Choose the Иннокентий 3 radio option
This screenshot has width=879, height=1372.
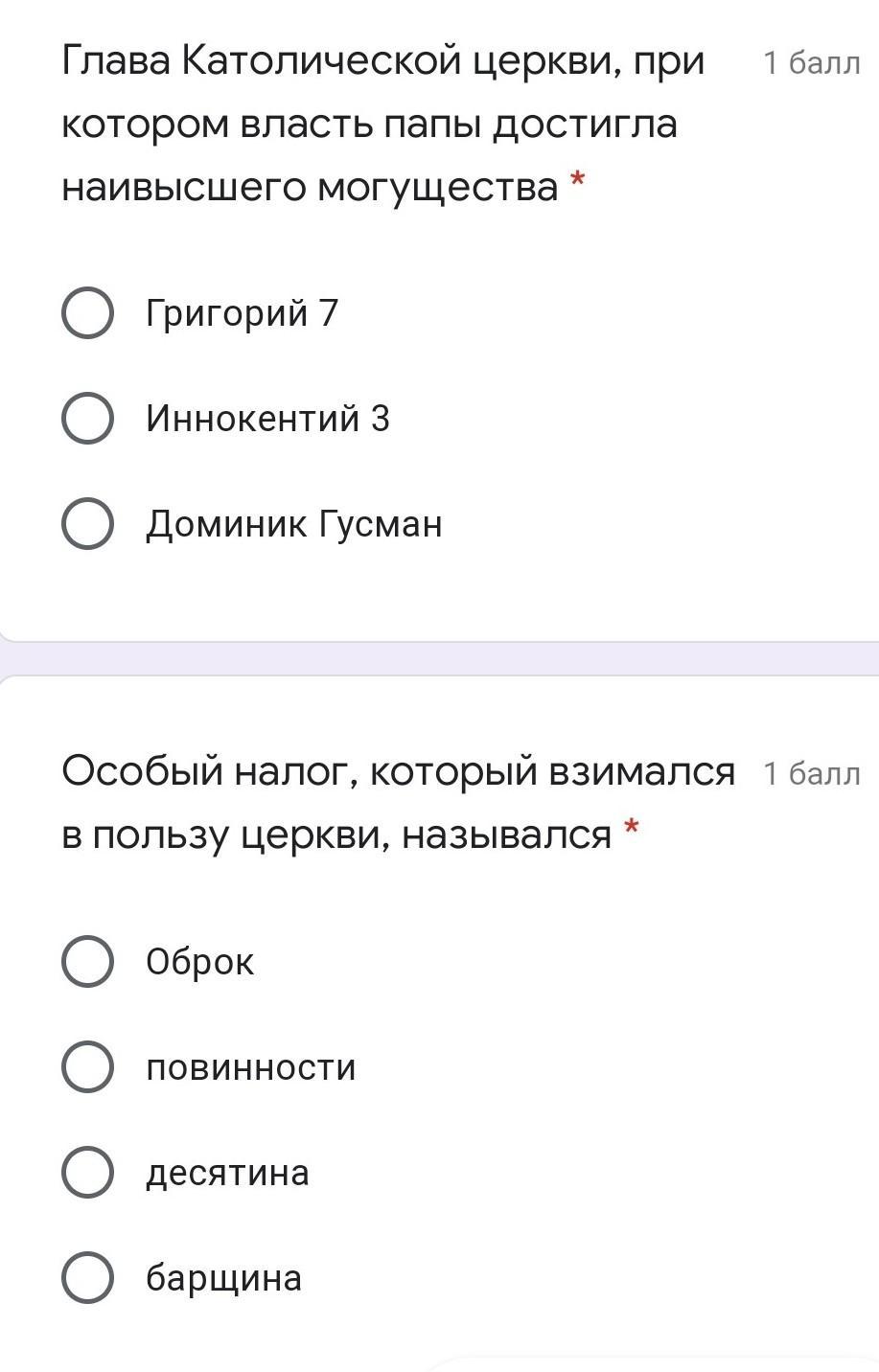click(x=87, y=419)
